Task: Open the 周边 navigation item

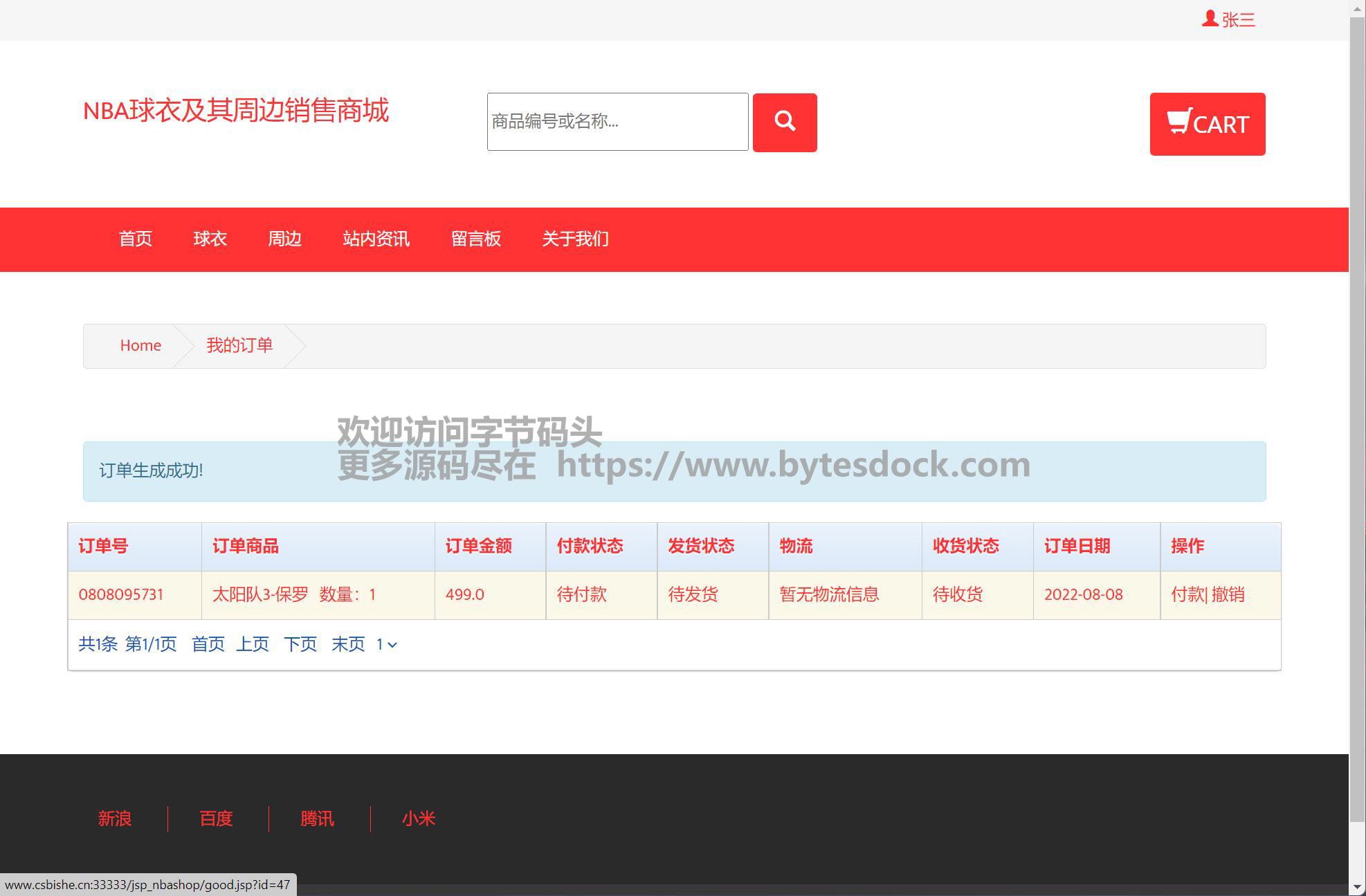Action: tap(284, 239)
